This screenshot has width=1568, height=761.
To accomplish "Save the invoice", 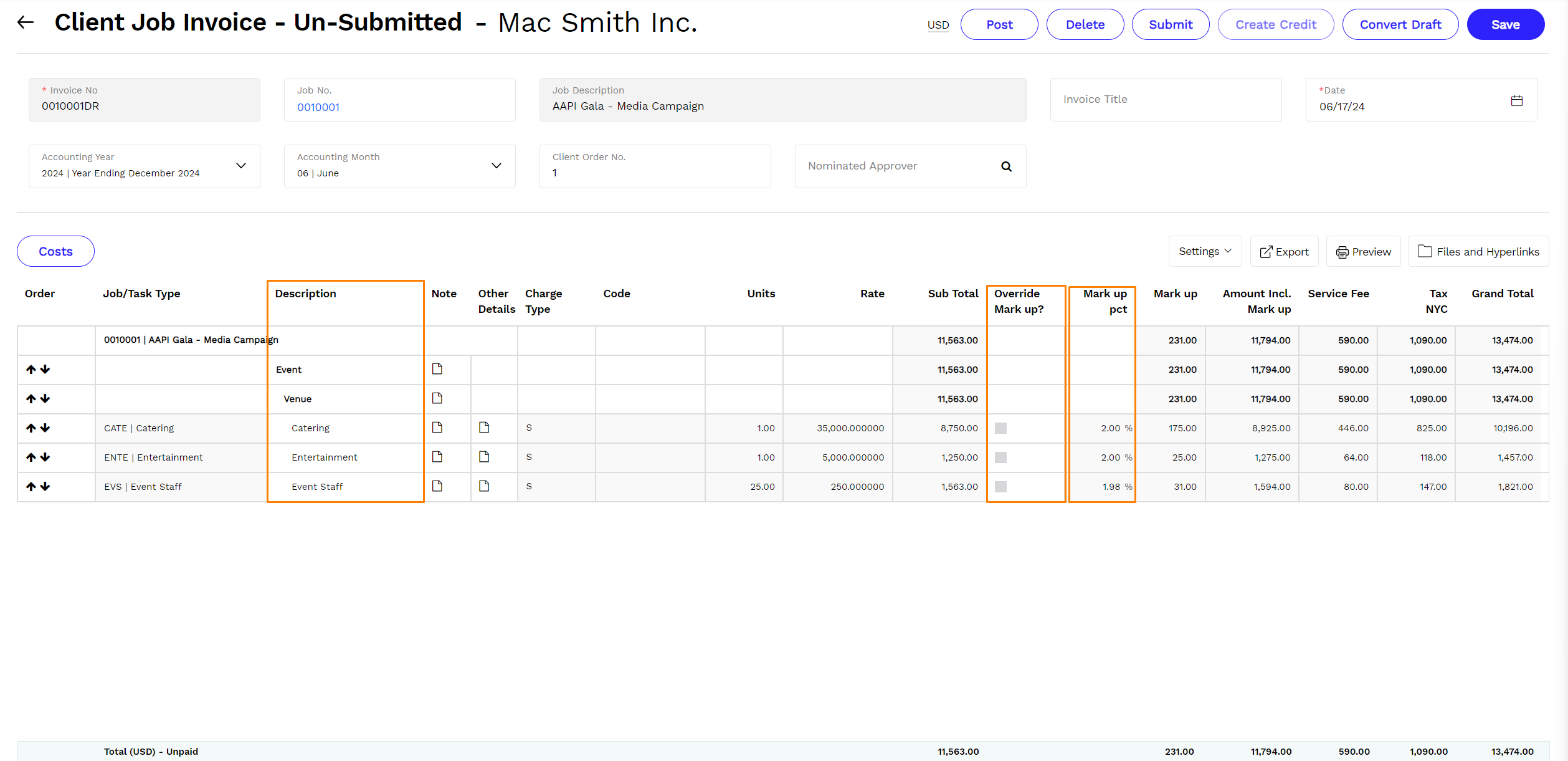I will coord(1506,24).
